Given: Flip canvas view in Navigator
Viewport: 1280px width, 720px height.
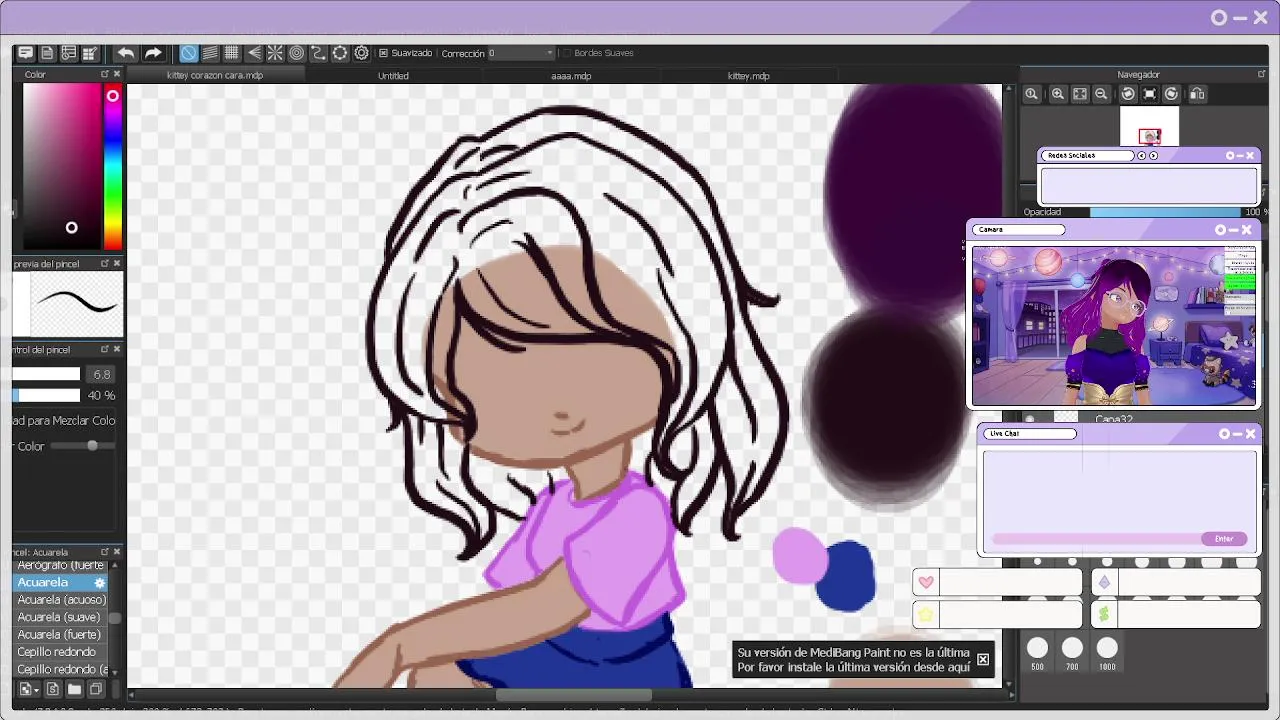Looking at the screenshot, I should (1197, 94).
